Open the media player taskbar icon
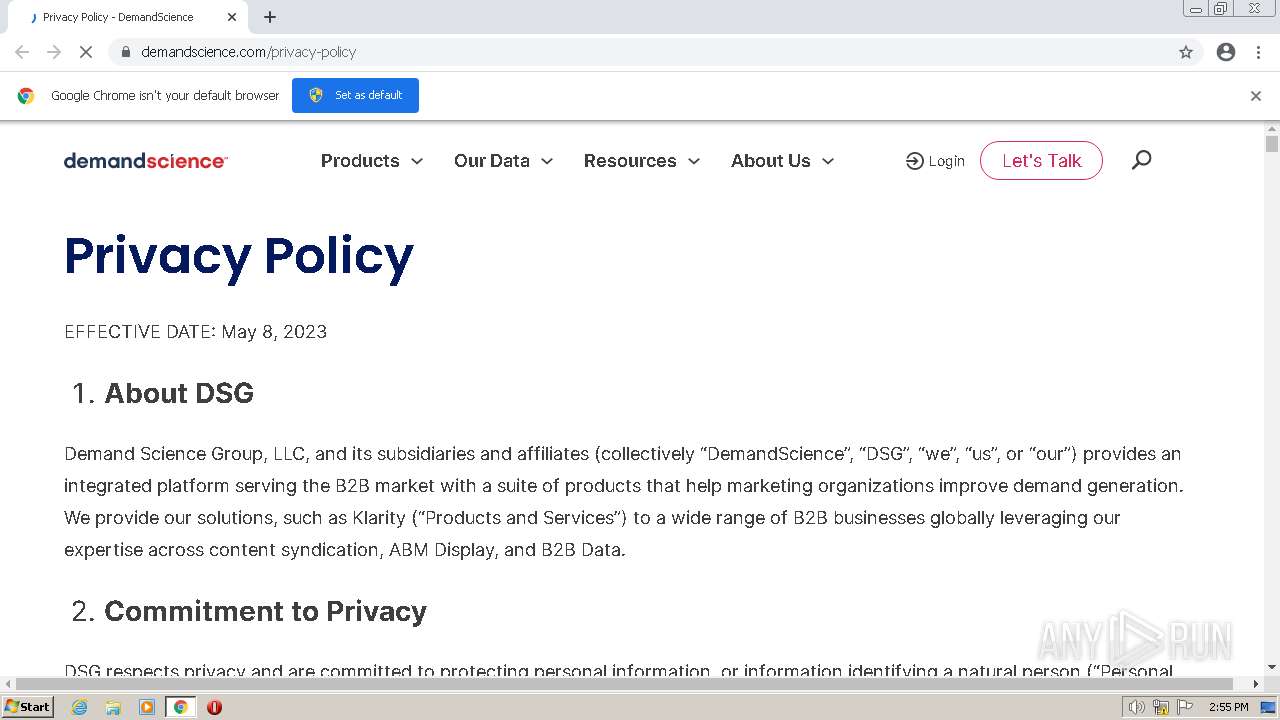Screen dimensions: 1280x720 coord(147,707)
